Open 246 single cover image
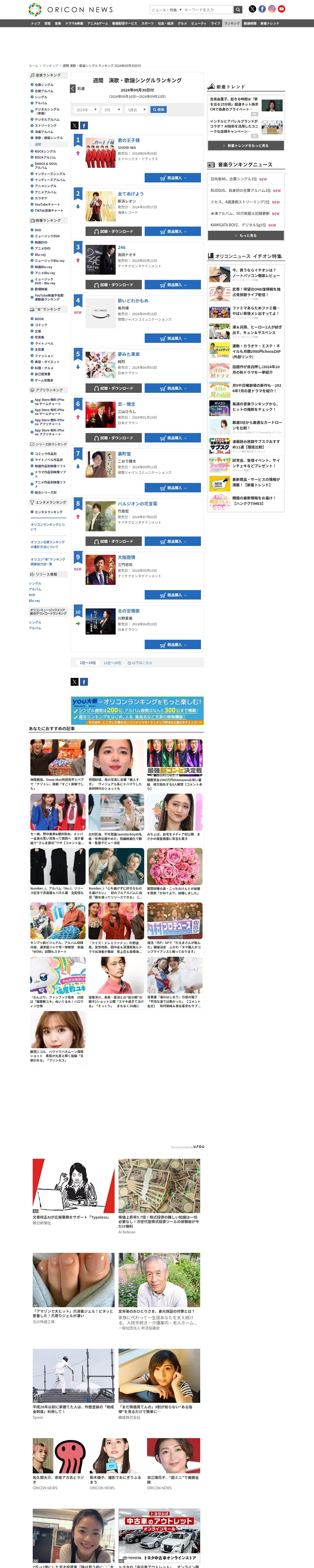Screen dimensions: 314x1568 100,260
